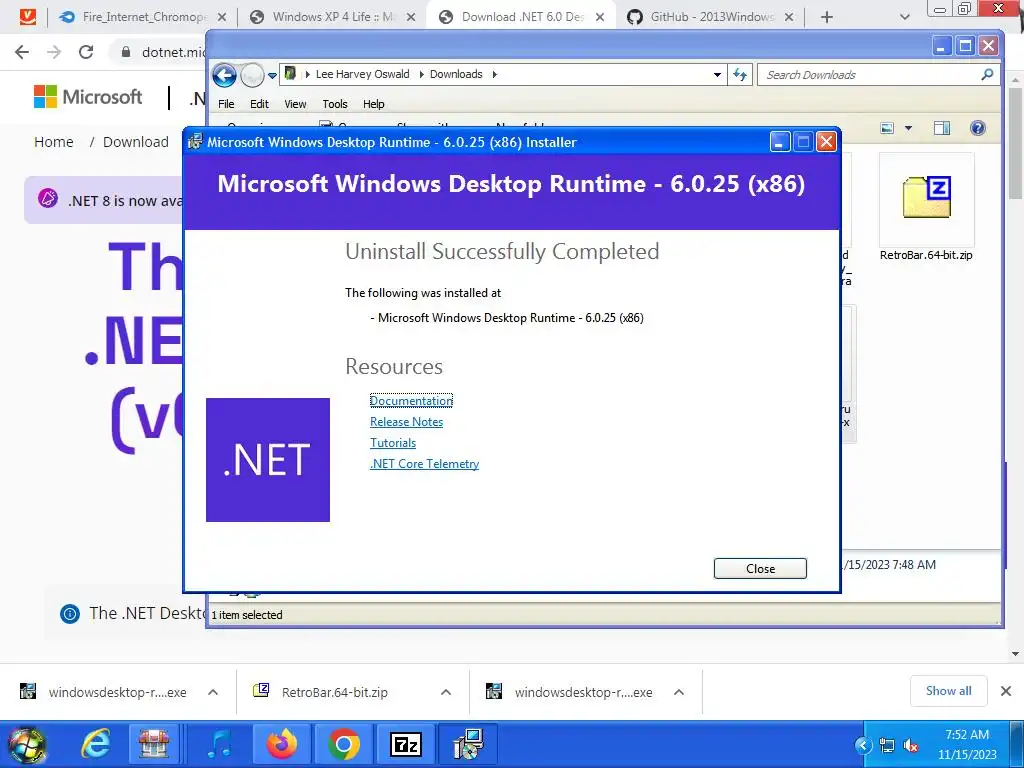Switch to Fire_Internet_Chrome browser tab
Image resolution: width=1024 pixels, height=768 pixels.
pyautogui.click(x=140, y=17)
